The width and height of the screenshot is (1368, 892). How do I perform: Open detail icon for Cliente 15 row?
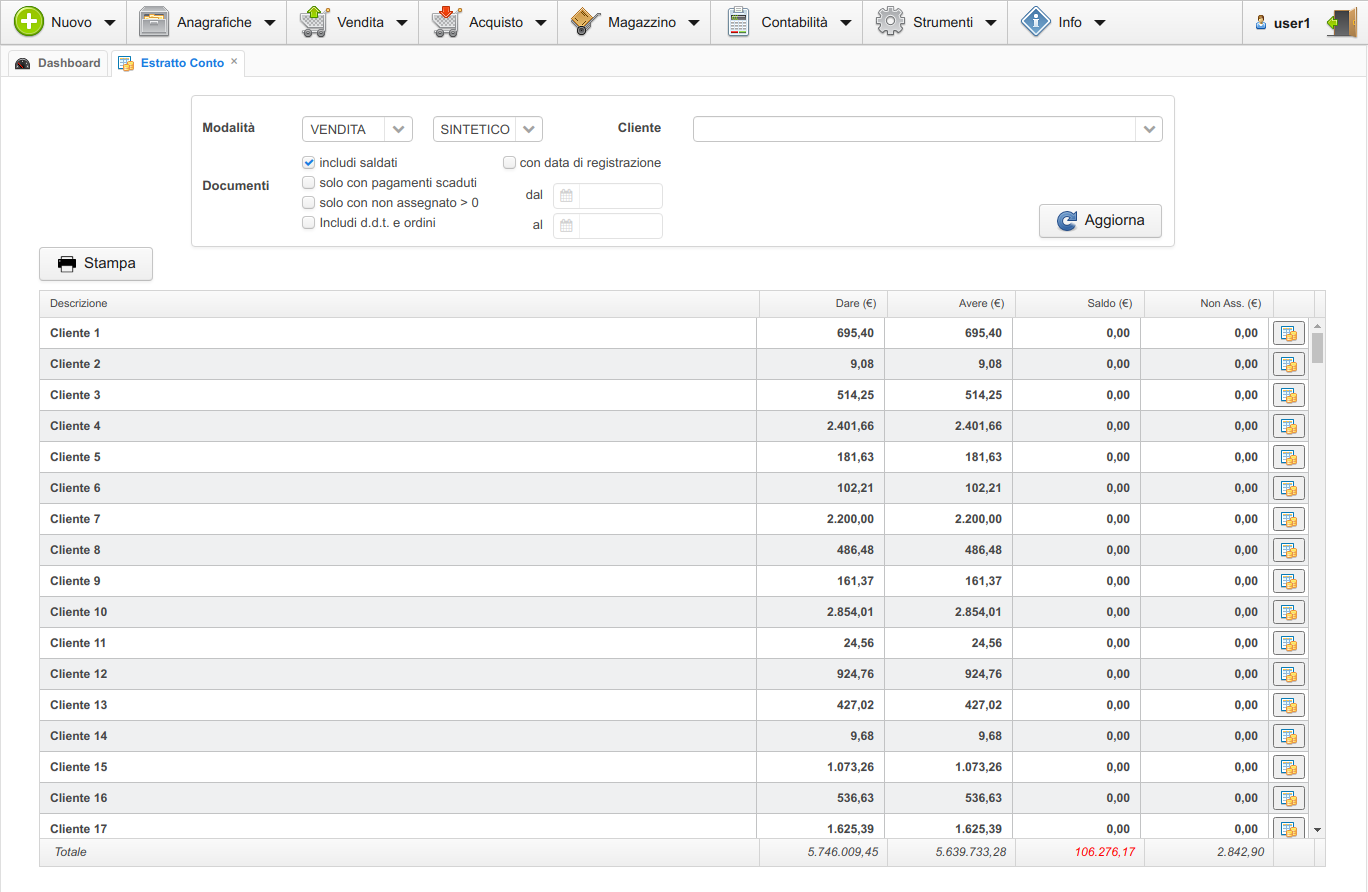click(1289, 767)
